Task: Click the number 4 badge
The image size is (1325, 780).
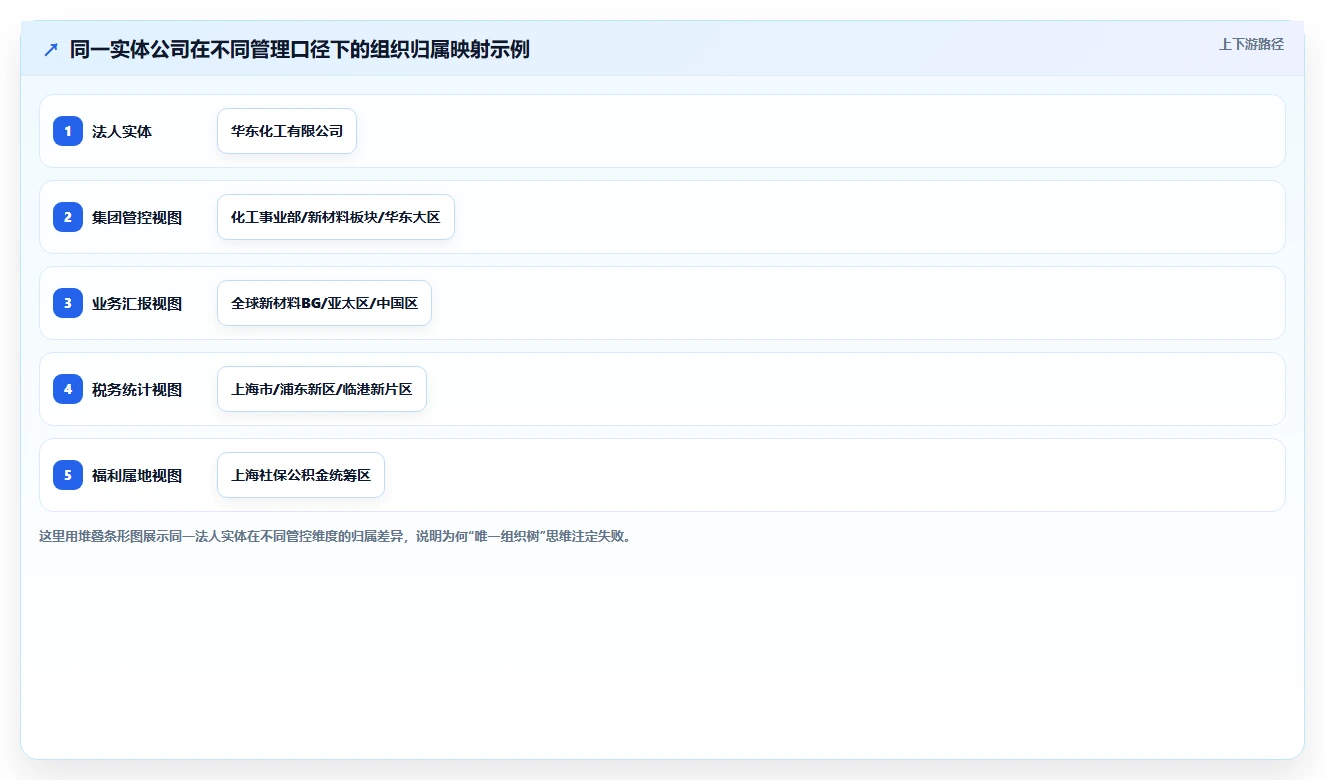Action: [x=68, y=389]
